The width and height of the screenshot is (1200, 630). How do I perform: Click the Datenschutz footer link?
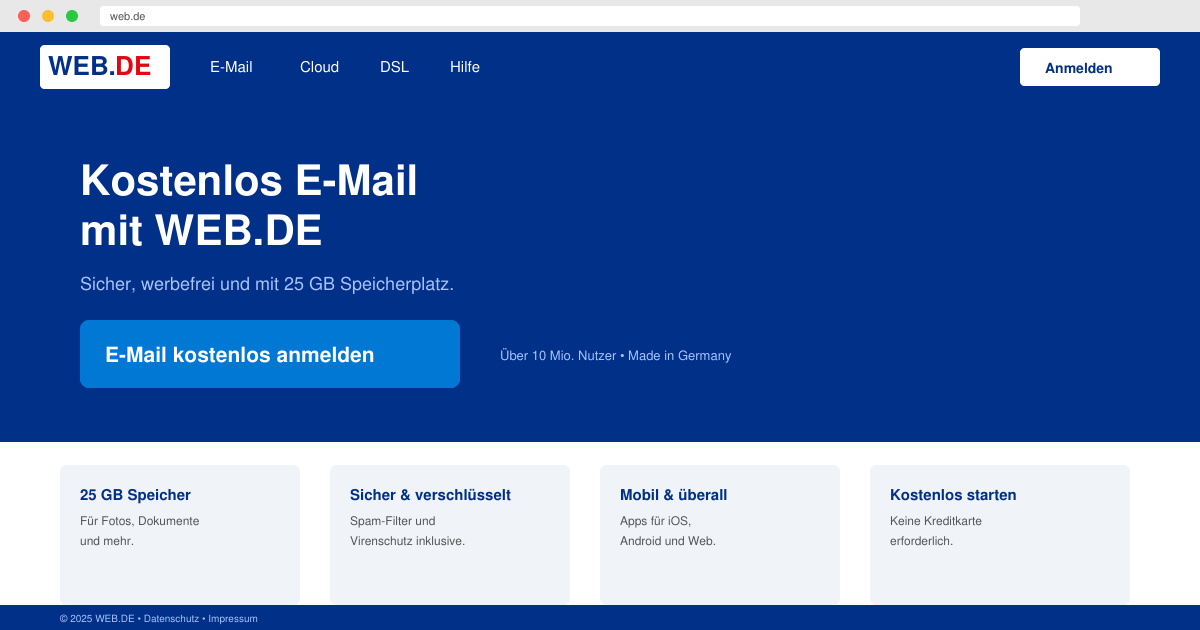pyautogui.click(x=171, y=619)
